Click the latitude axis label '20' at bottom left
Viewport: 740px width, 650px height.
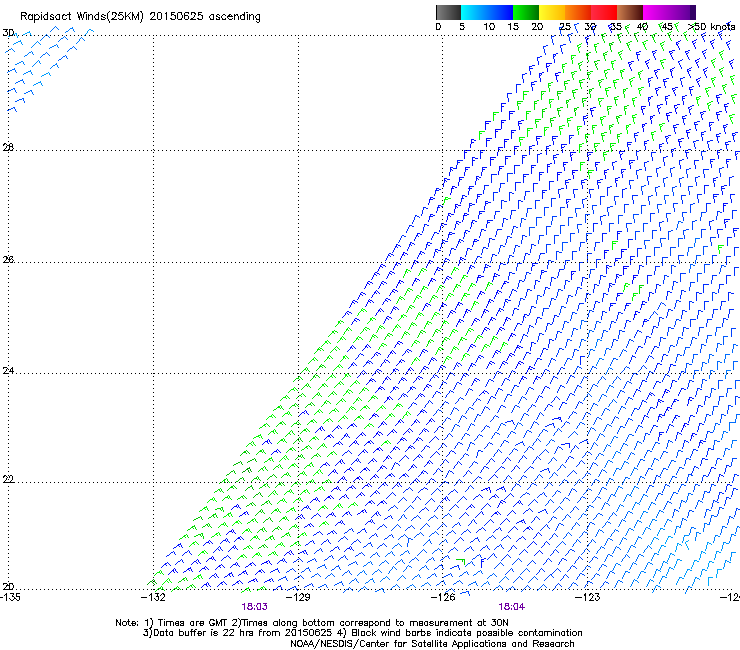pos(8,587)
